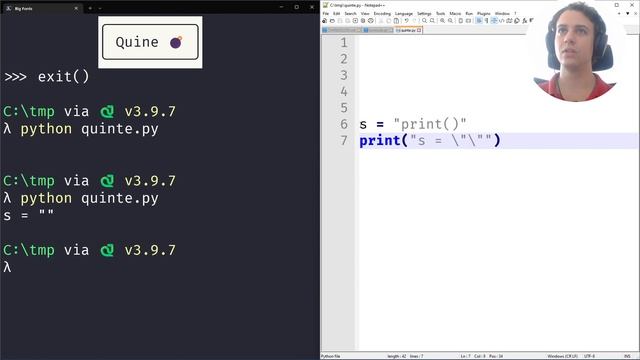Click line number 6 in the margin
Viewport: 640px width, 360px height.
pos(344,124)
